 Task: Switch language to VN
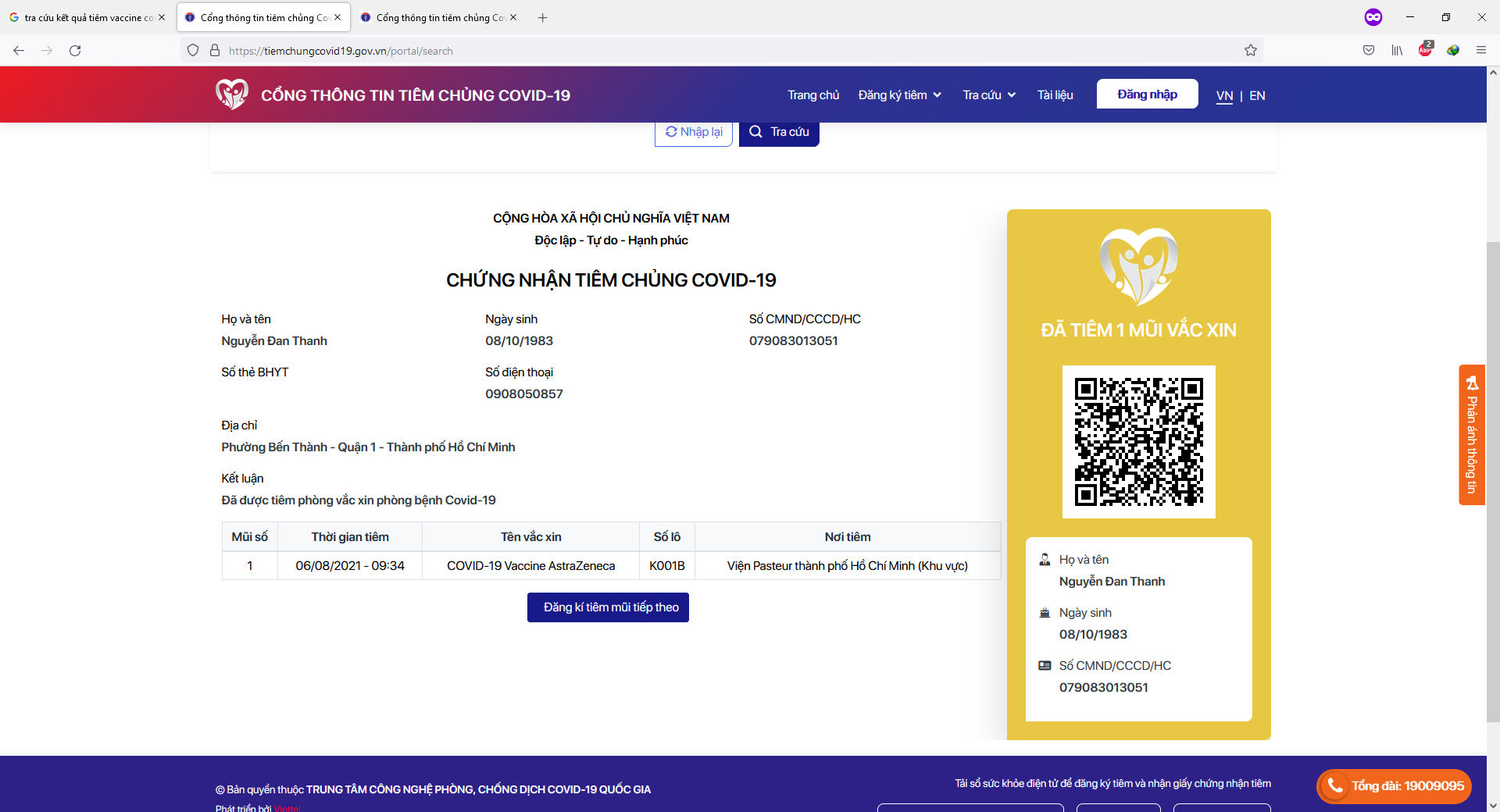(x=1224, y=95)
